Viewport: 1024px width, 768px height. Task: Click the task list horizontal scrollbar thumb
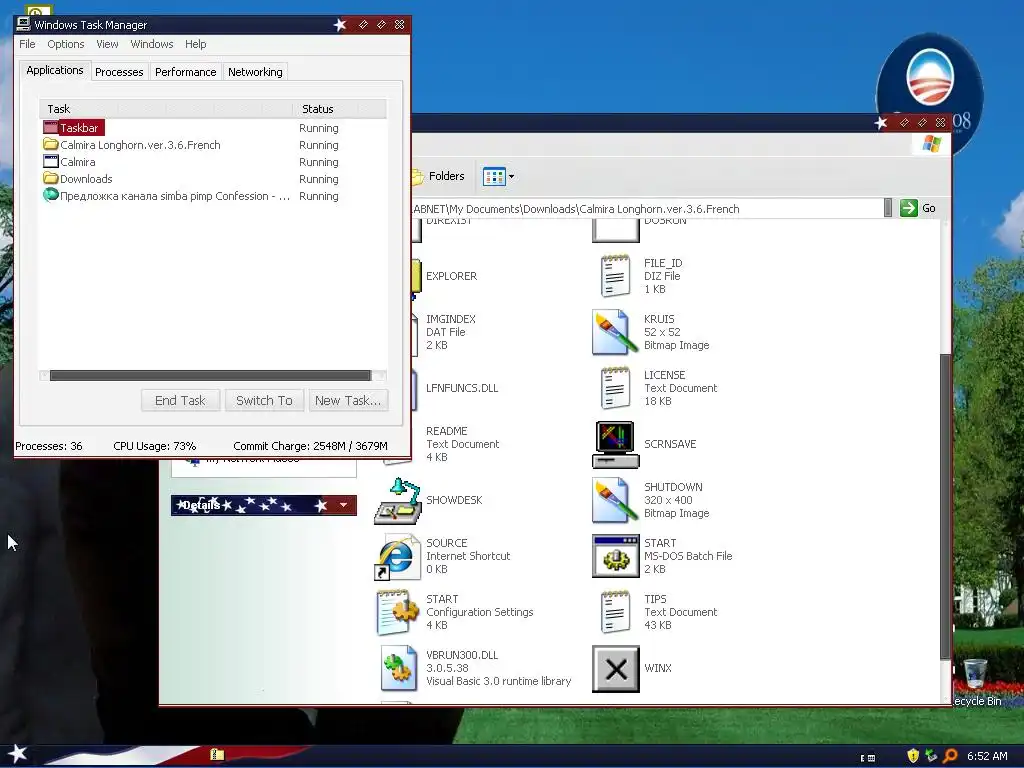pyautogui.click(x=210, y=376)
